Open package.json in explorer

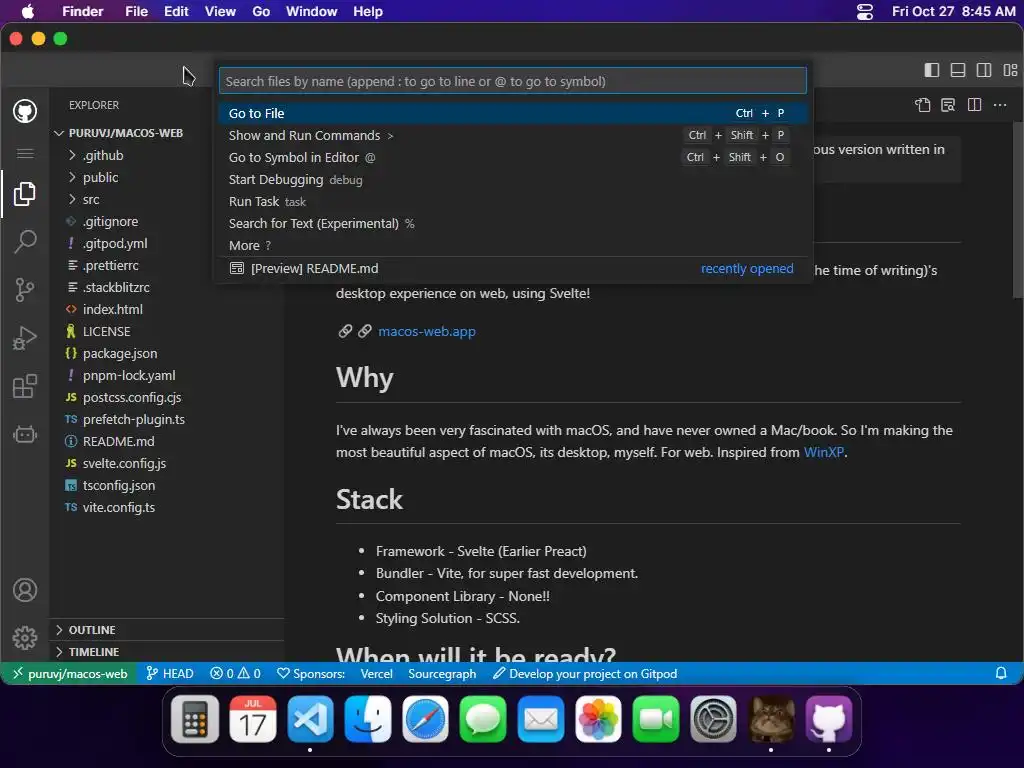click(x=167, y=353)
